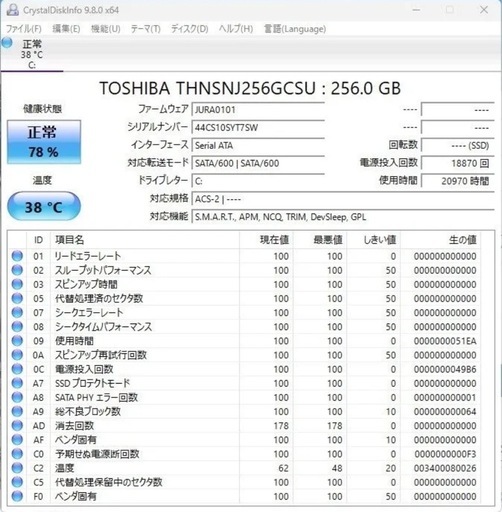Click the rotation rate field ---- (SSD)
This screenshot has width=502, height=512.
(x=458, y=145)
